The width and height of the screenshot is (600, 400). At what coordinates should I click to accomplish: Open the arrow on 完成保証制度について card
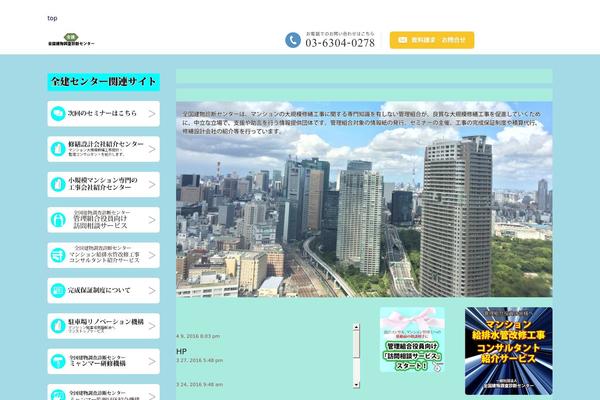[x=152, y=291]
